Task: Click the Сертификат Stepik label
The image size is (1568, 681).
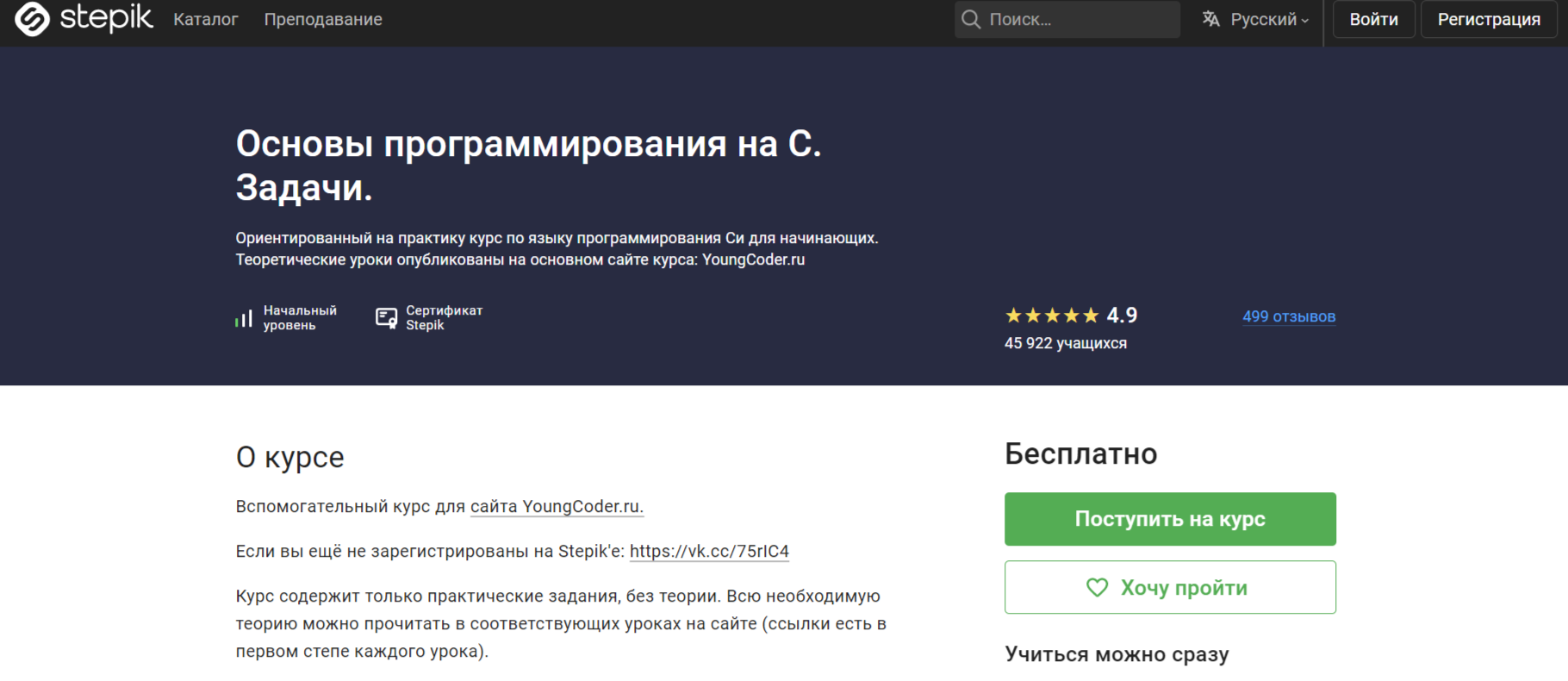Action: tap(444, 318)
